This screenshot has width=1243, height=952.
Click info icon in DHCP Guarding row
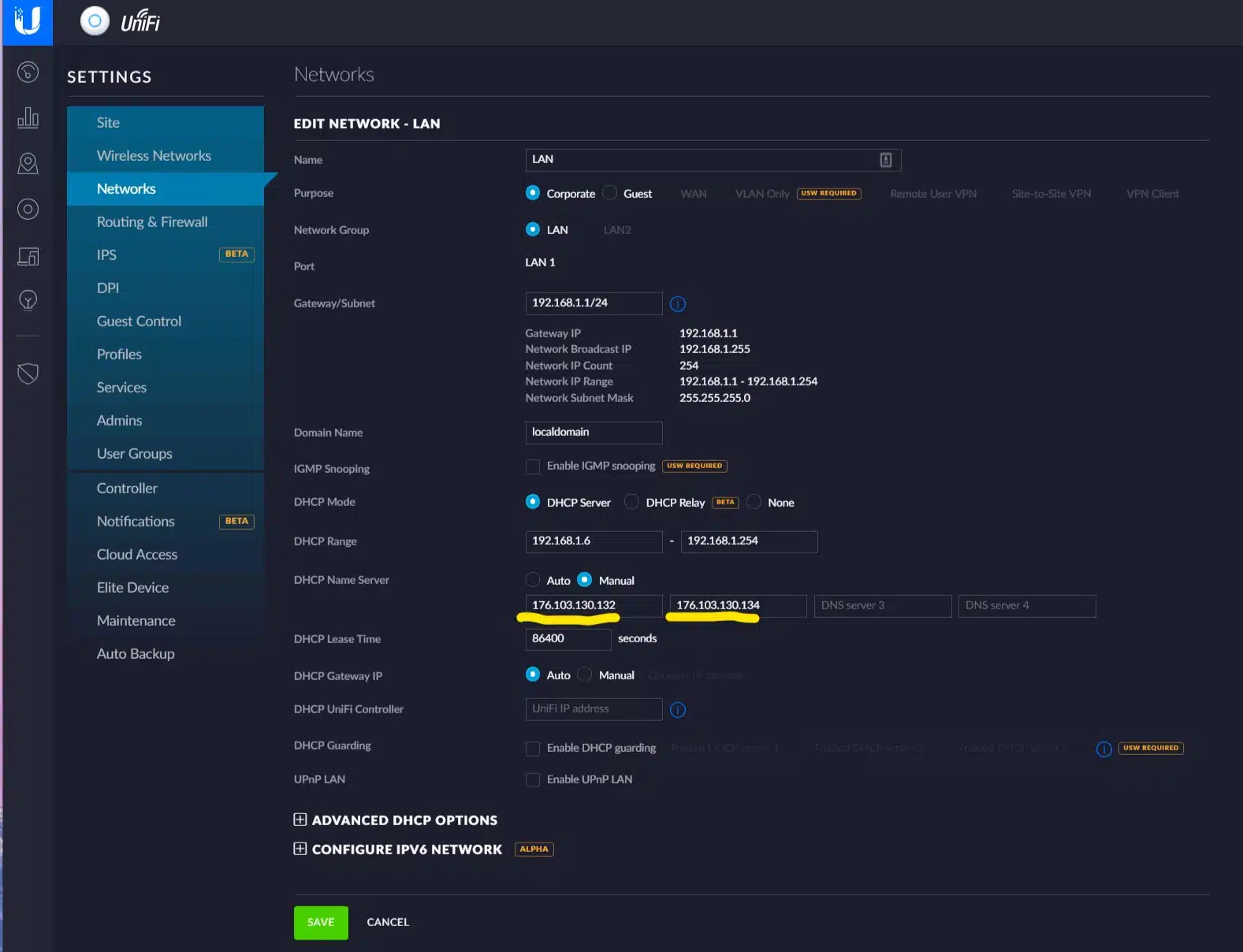point(1104,749)
